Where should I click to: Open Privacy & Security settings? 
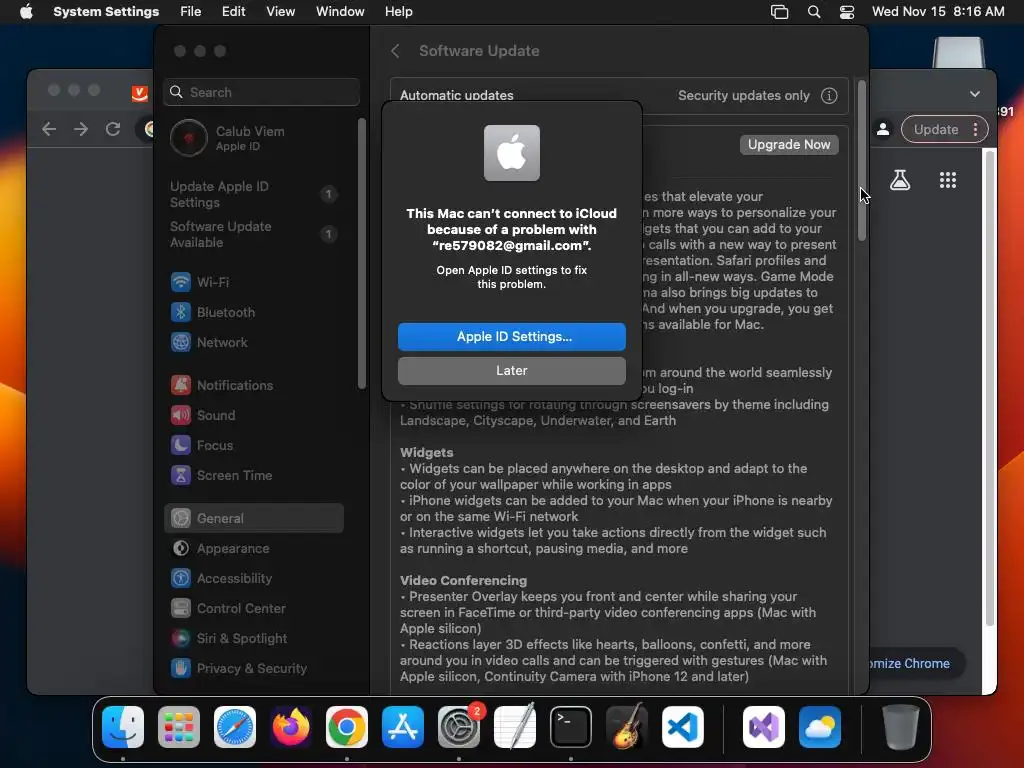coord(253,669)
